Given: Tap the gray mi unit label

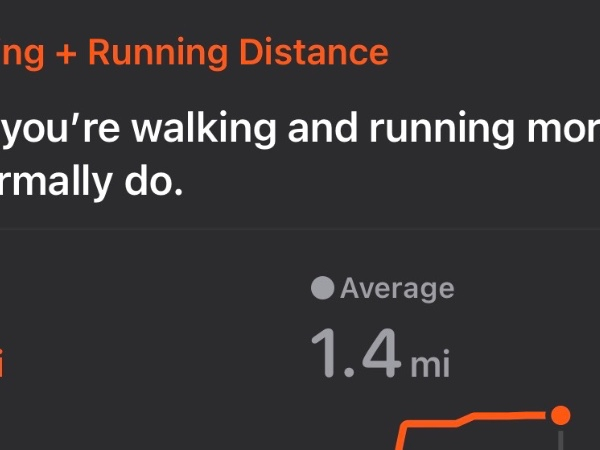Looking at the screenshot, I should click(x=431, y=364).
